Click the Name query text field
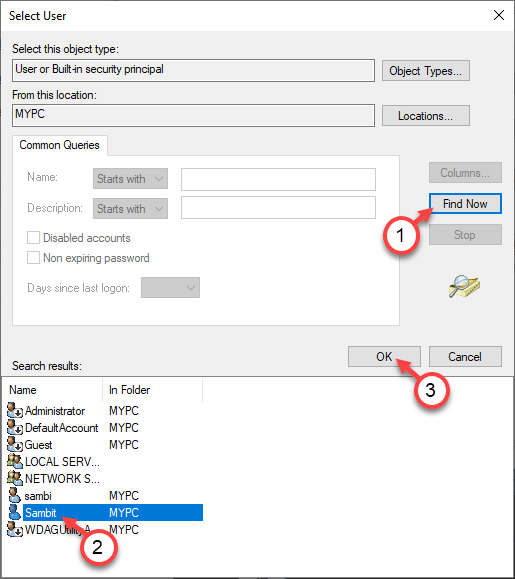 (278, 179)
